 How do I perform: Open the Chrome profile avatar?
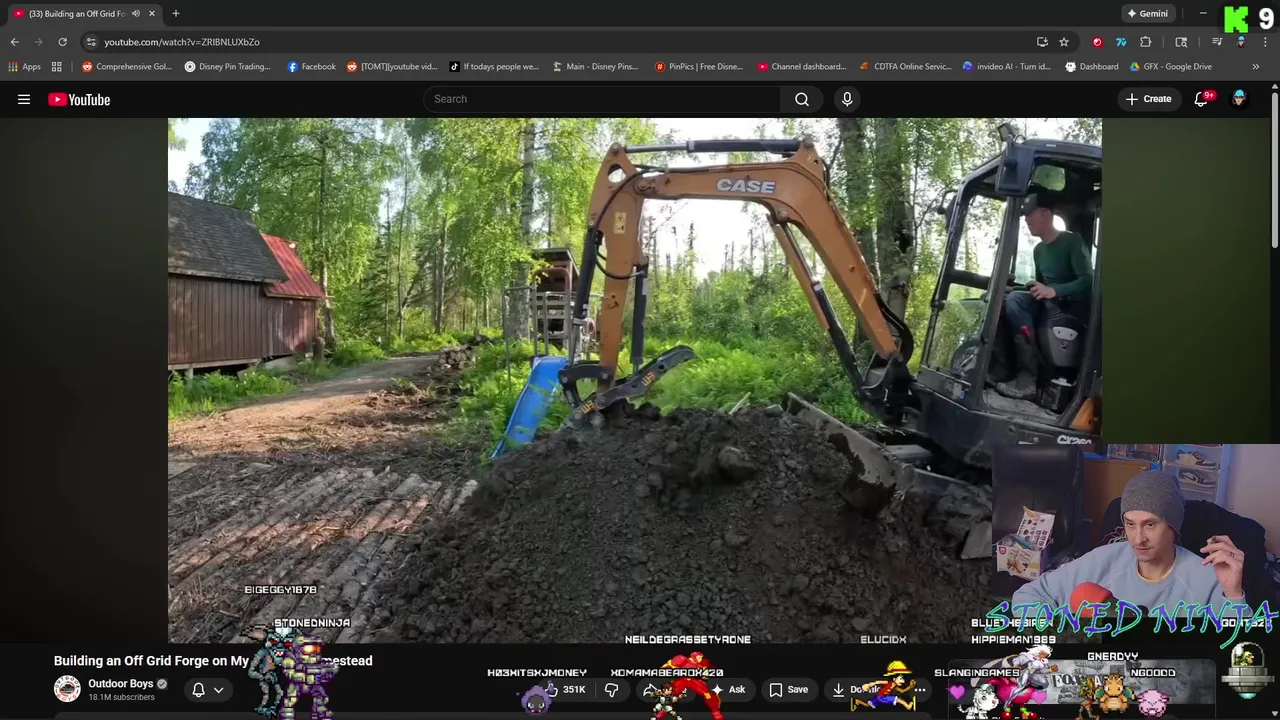(1241, 42)
